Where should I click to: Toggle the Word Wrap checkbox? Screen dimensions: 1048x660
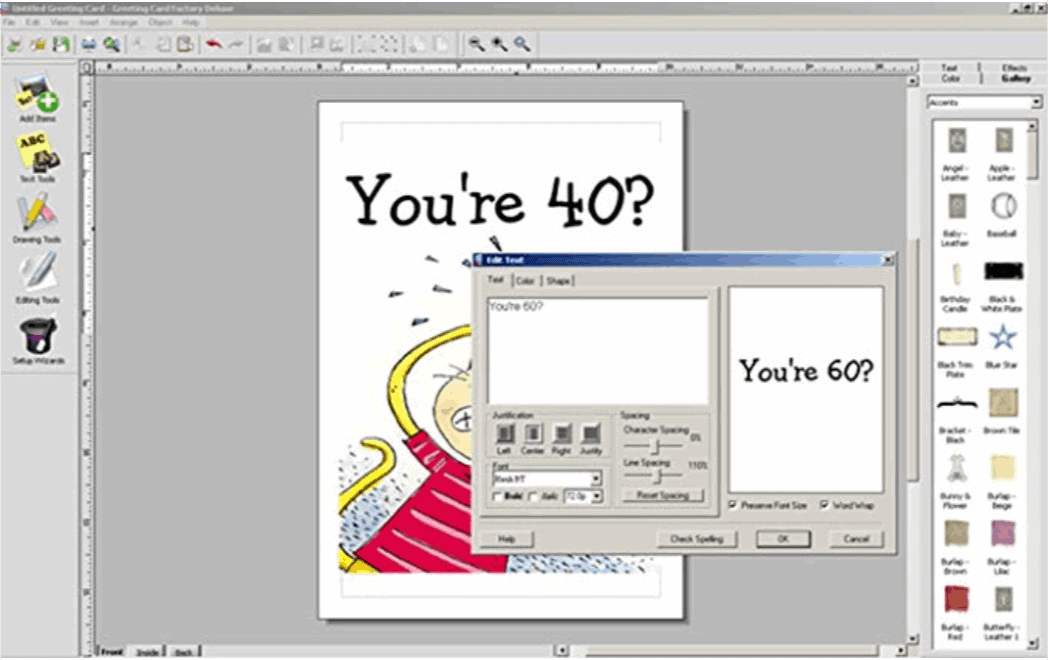pyautogui.click(x=825, y=505)
